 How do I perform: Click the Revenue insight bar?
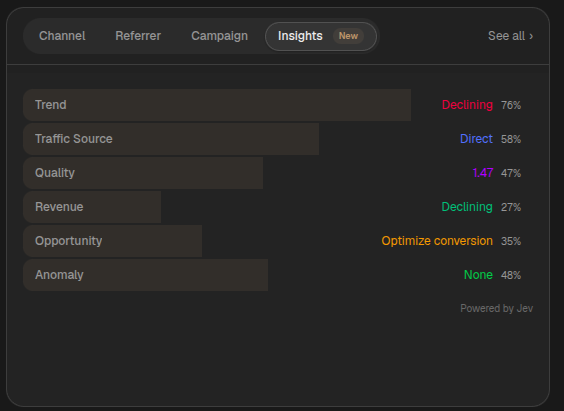(x=92, y=207)
